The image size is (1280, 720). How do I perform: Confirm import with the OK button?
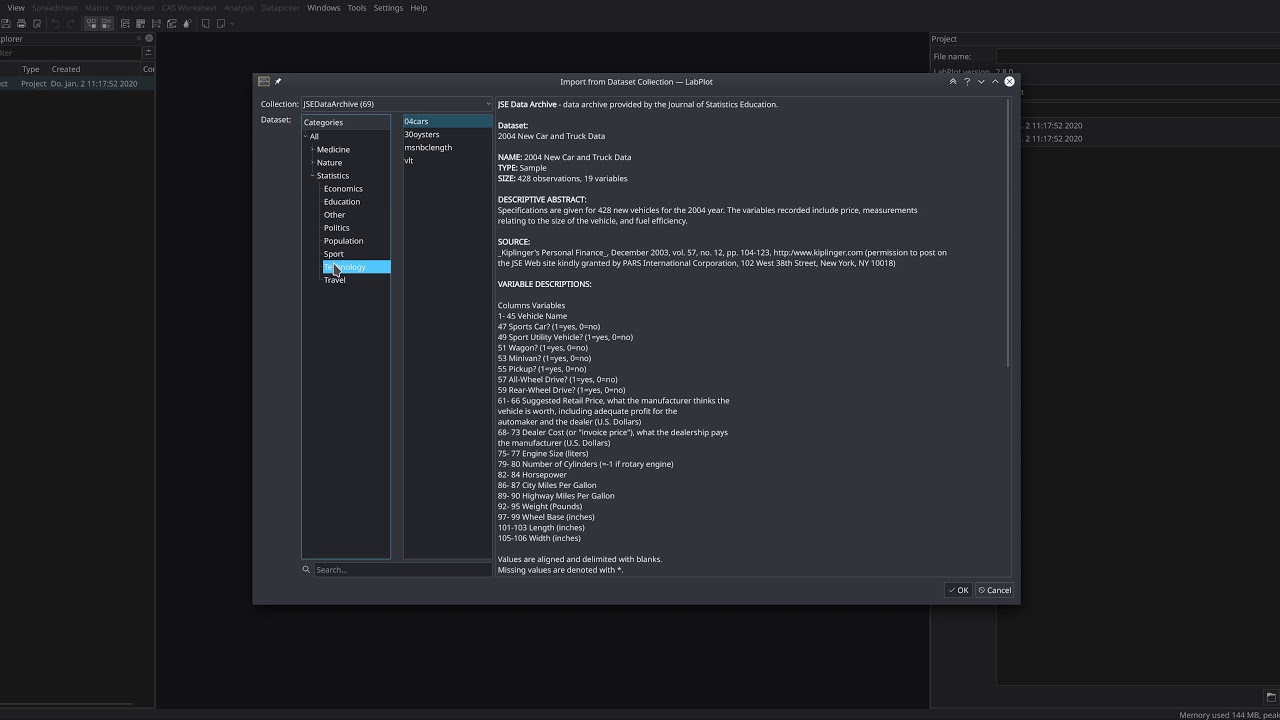click(x=958, y=590)
